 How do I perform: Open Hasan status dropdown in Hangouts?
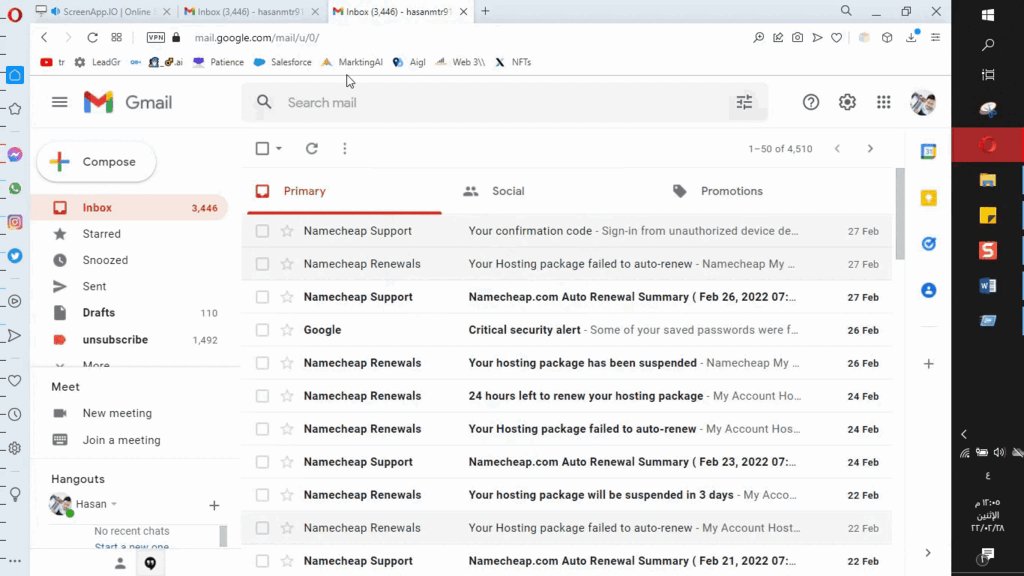pyautogui.click(x=114, y=504)
